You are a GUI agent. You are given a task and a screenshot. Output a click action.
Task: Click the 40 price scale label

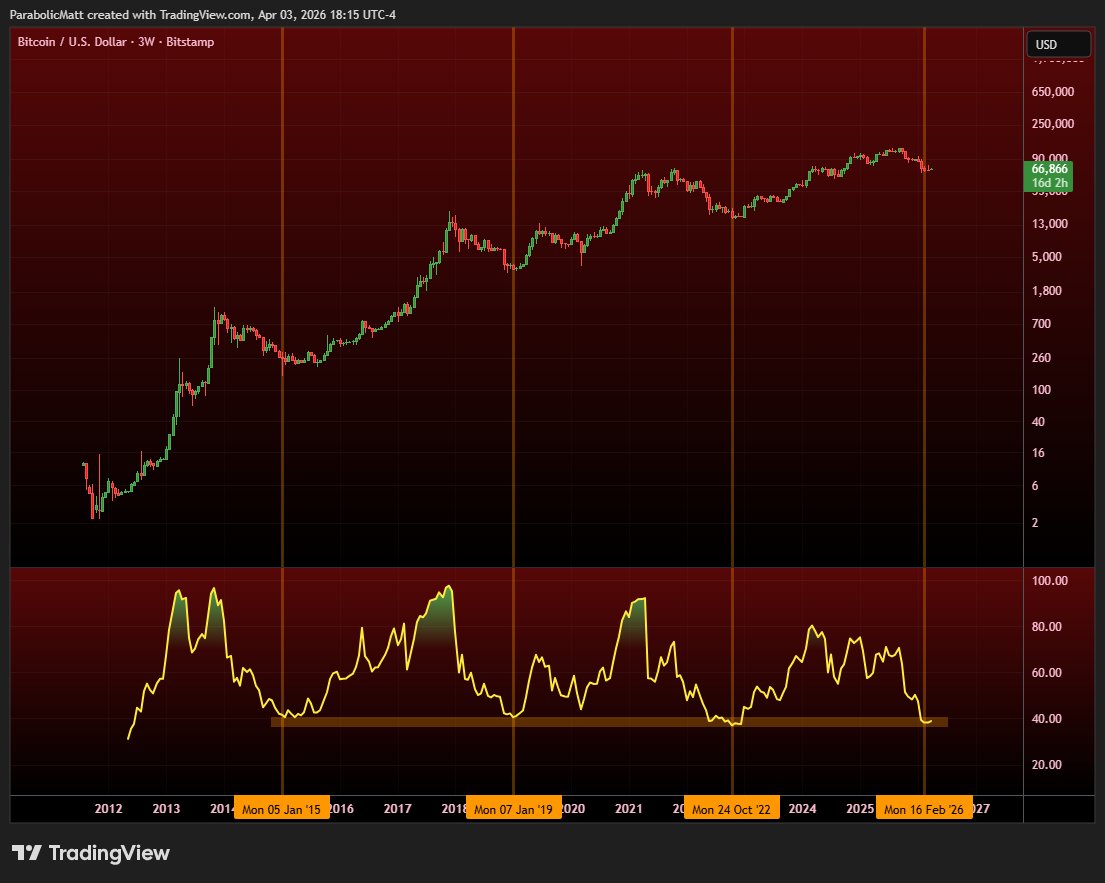[1038, 422]
